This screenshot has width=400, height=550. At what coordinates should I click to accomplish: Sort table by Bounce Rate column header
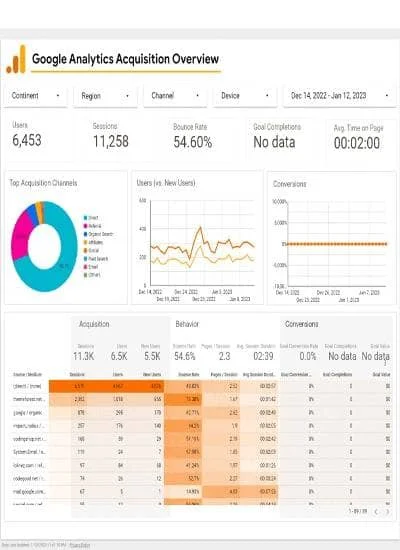189,375
